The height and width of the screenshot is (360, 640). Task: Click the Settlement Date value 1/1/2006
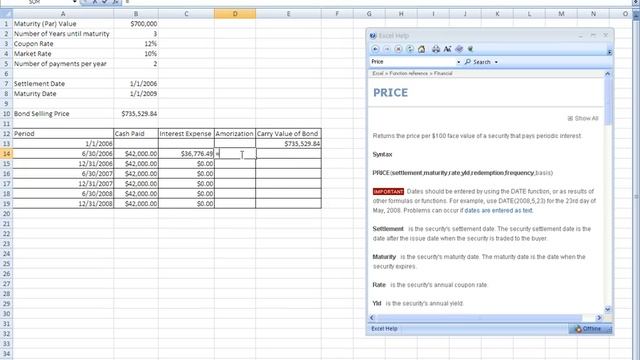(x=136, y=84)
